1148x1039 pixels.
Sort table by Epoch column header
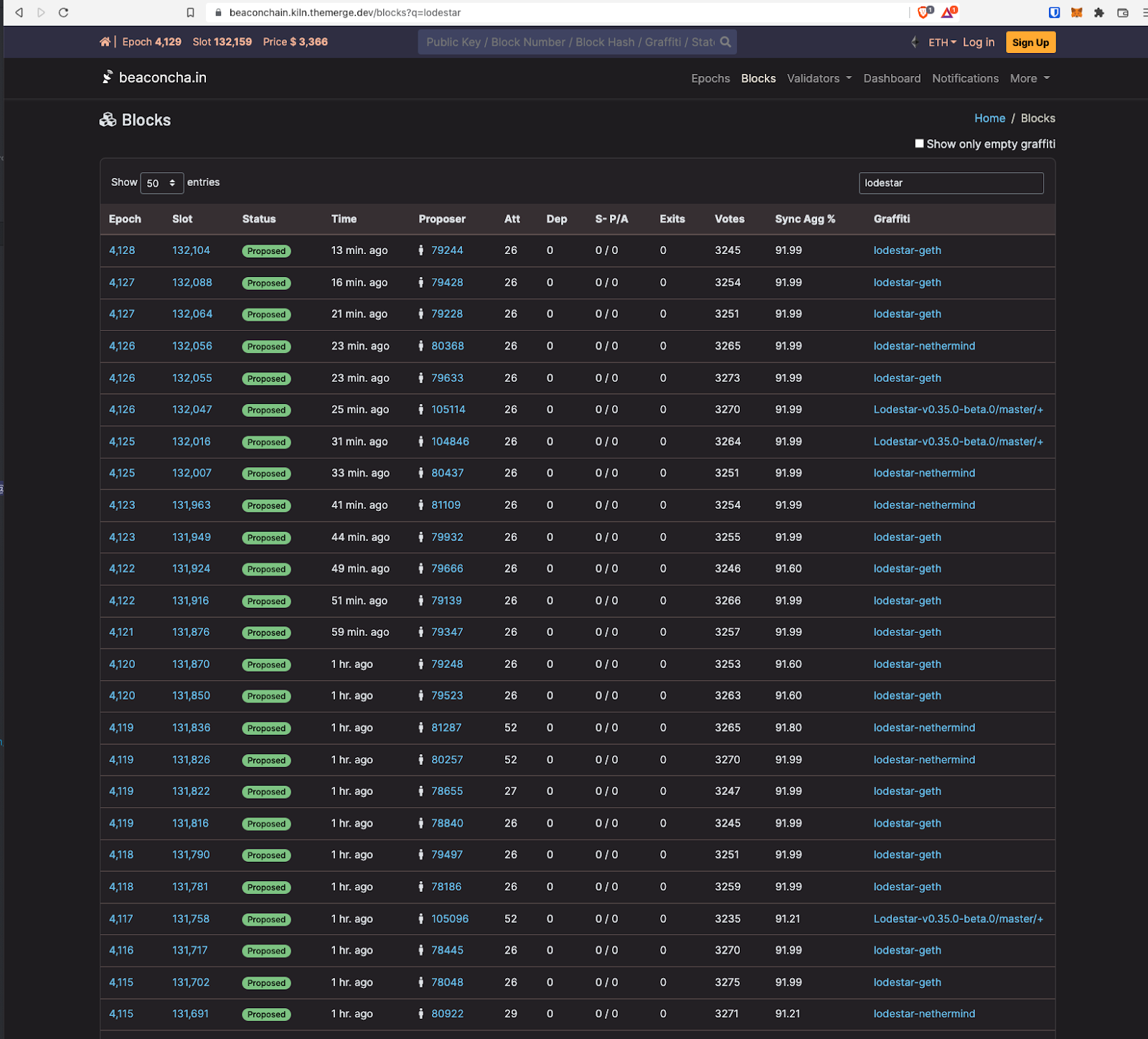(125, 219)
